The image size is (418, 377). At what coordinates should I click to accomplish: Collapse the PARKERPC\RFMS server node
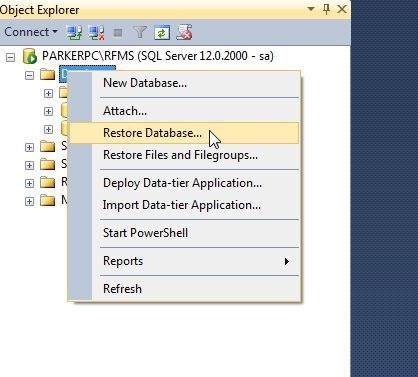(x=10, y=57)
